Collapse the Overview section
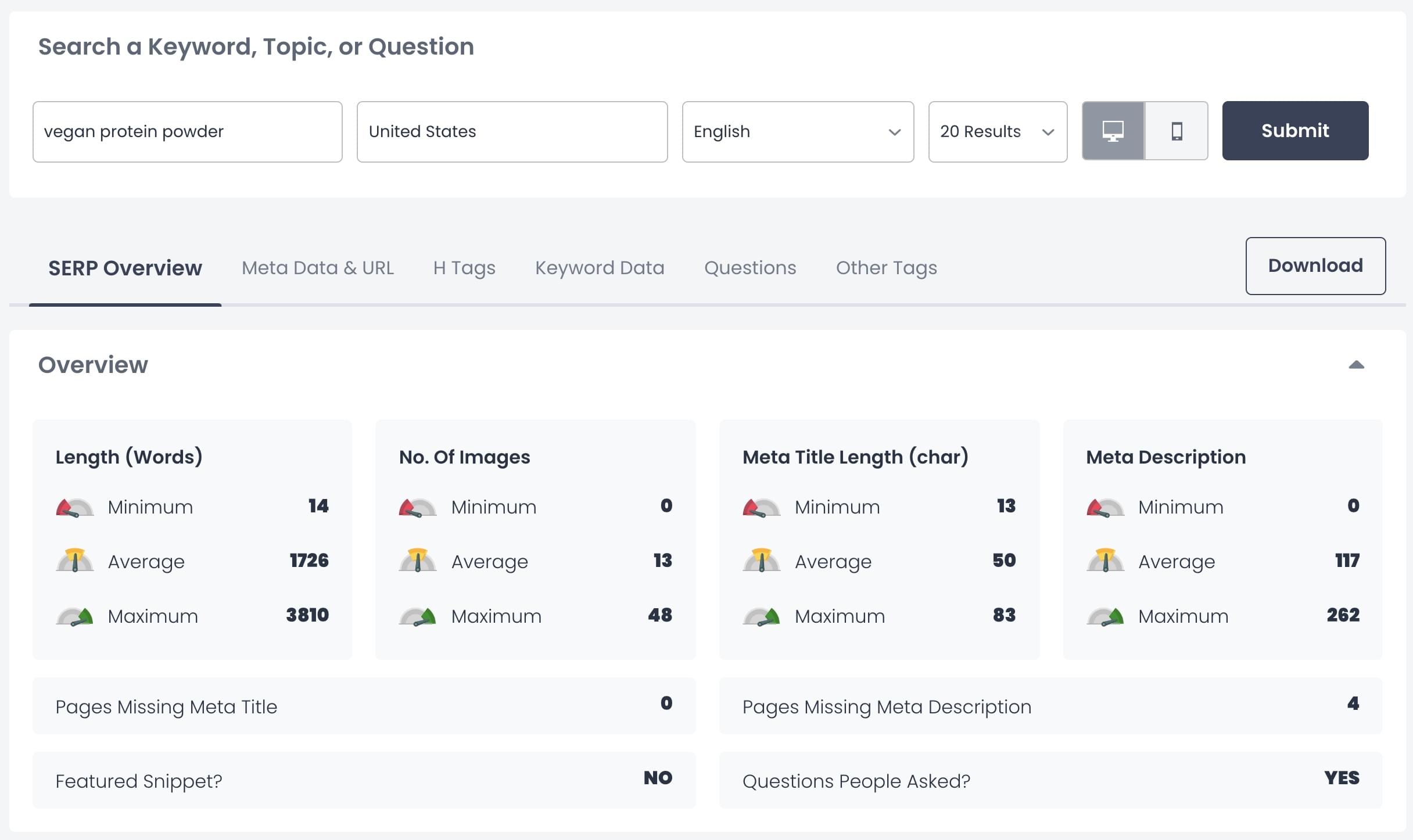1413x840 pixels. (1356, 365)
